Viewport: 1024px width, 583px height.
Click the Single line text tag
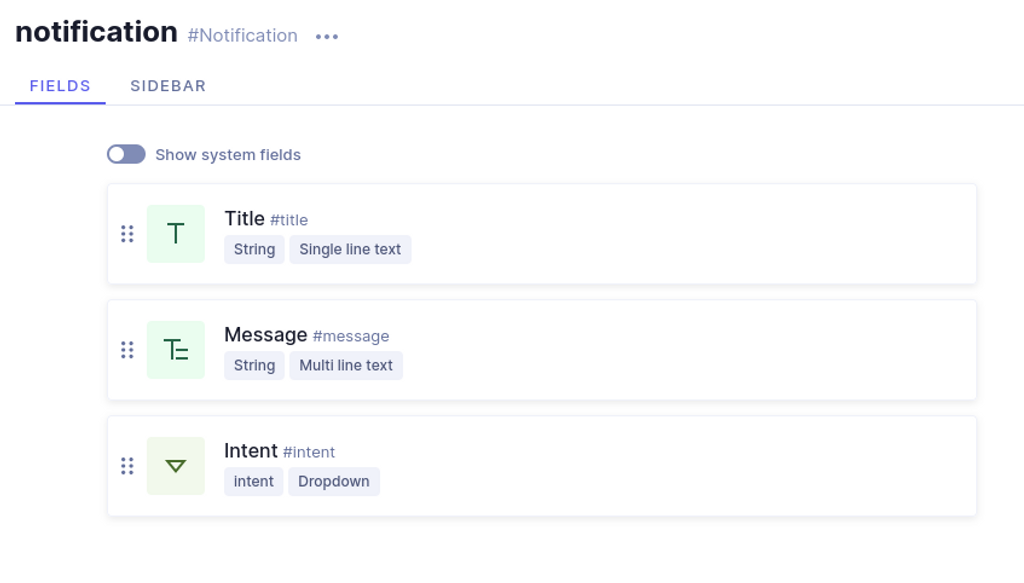350,249
